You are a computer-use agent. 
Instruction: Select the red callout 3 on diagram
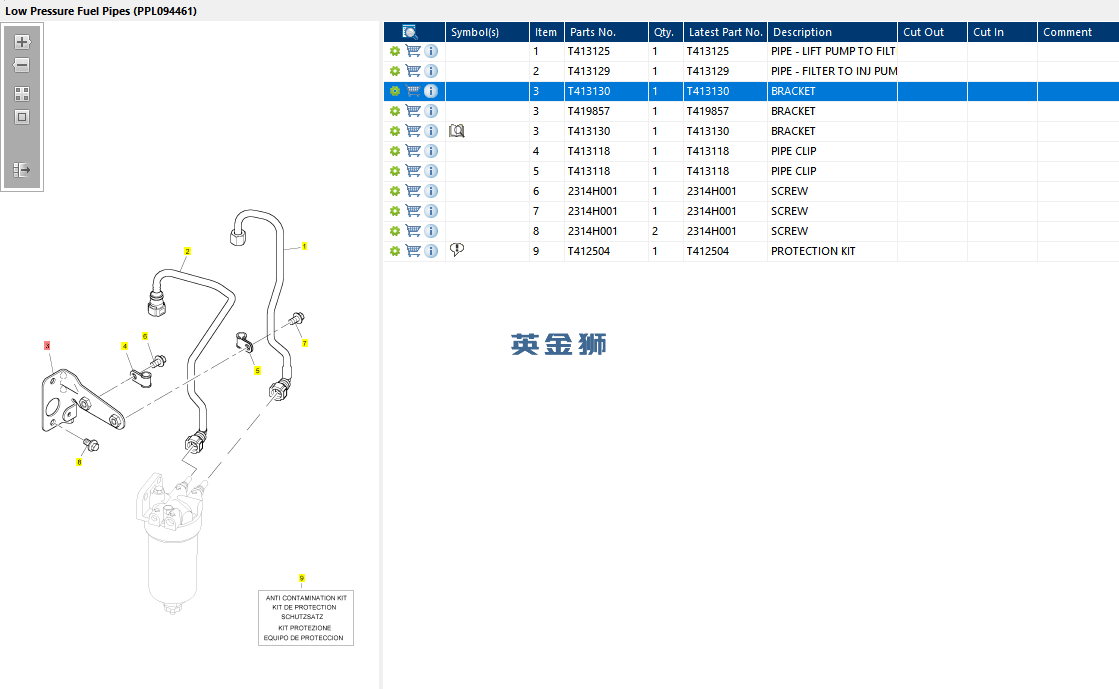click(47, 346)
